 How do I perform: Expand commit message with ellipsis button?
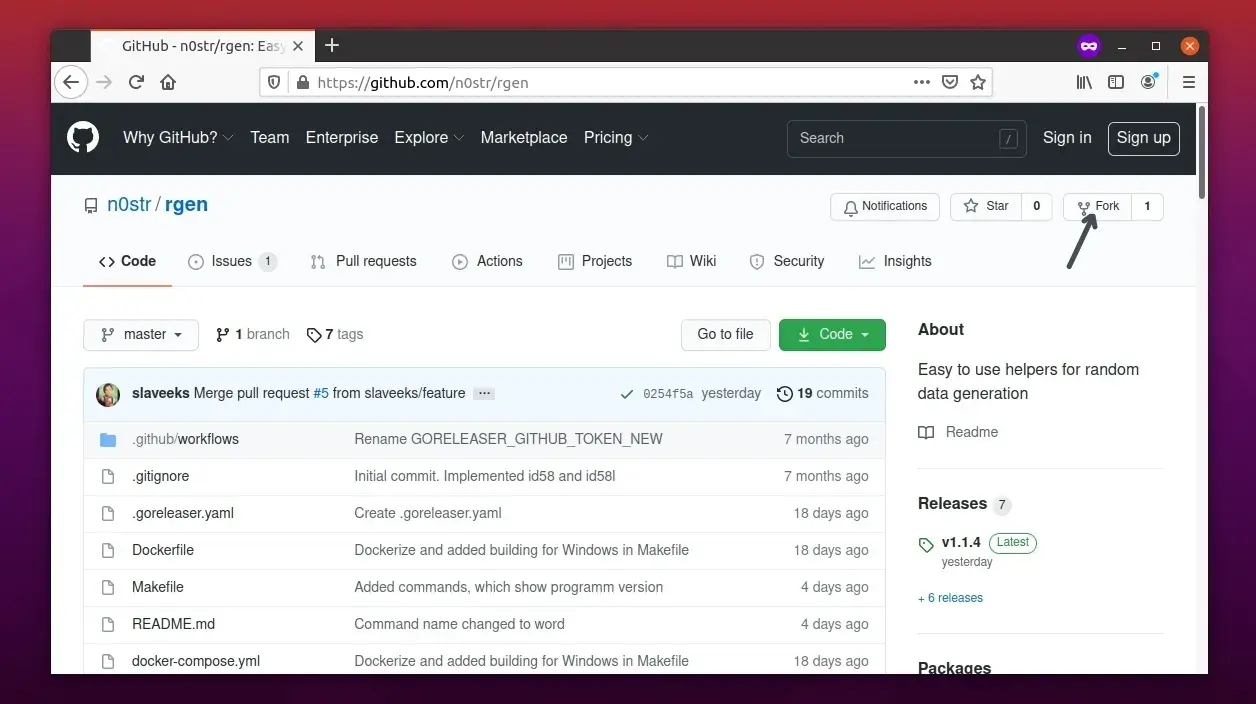484,394
